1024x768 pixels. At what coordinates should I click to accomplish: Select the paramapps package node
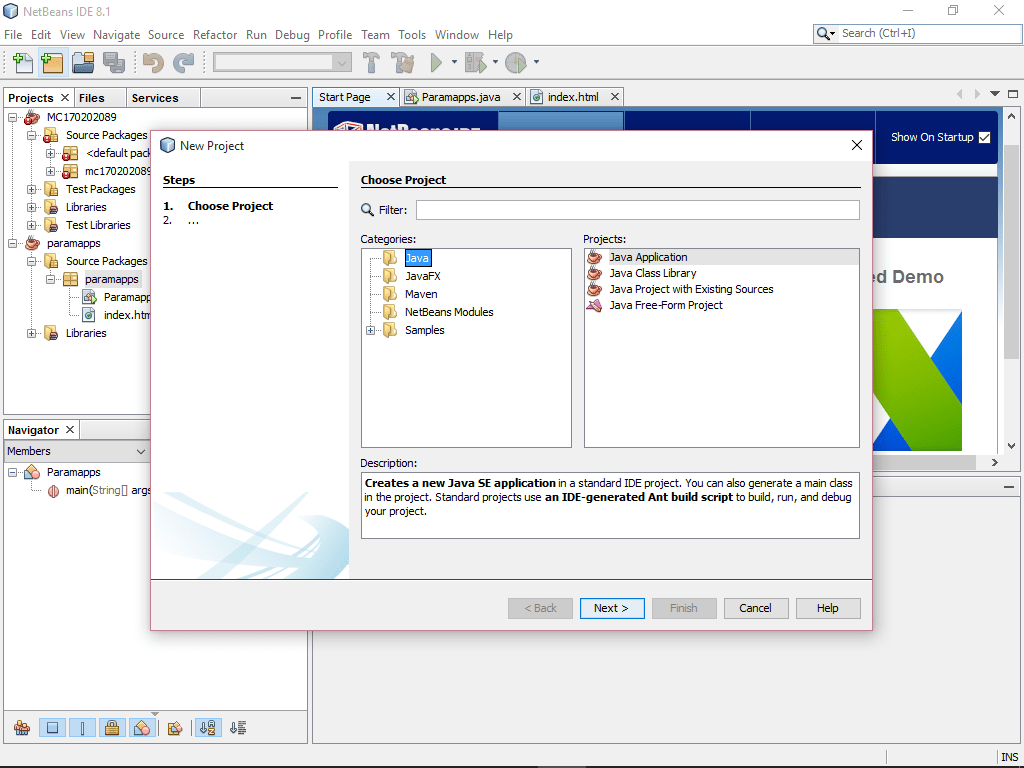(111, 279)
